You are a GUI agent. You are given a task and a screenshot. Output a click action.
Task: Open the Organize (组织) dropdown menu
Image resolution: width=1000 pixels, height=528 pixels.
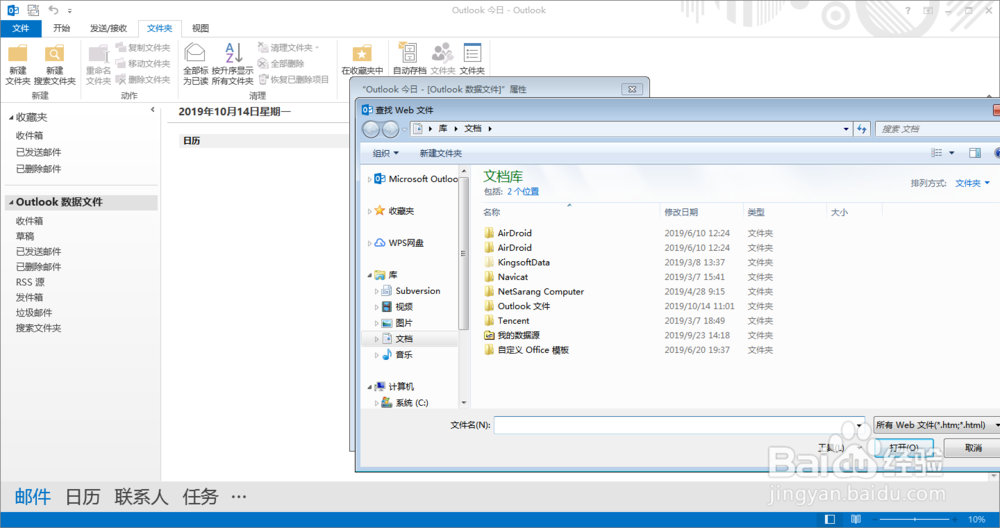386,153
